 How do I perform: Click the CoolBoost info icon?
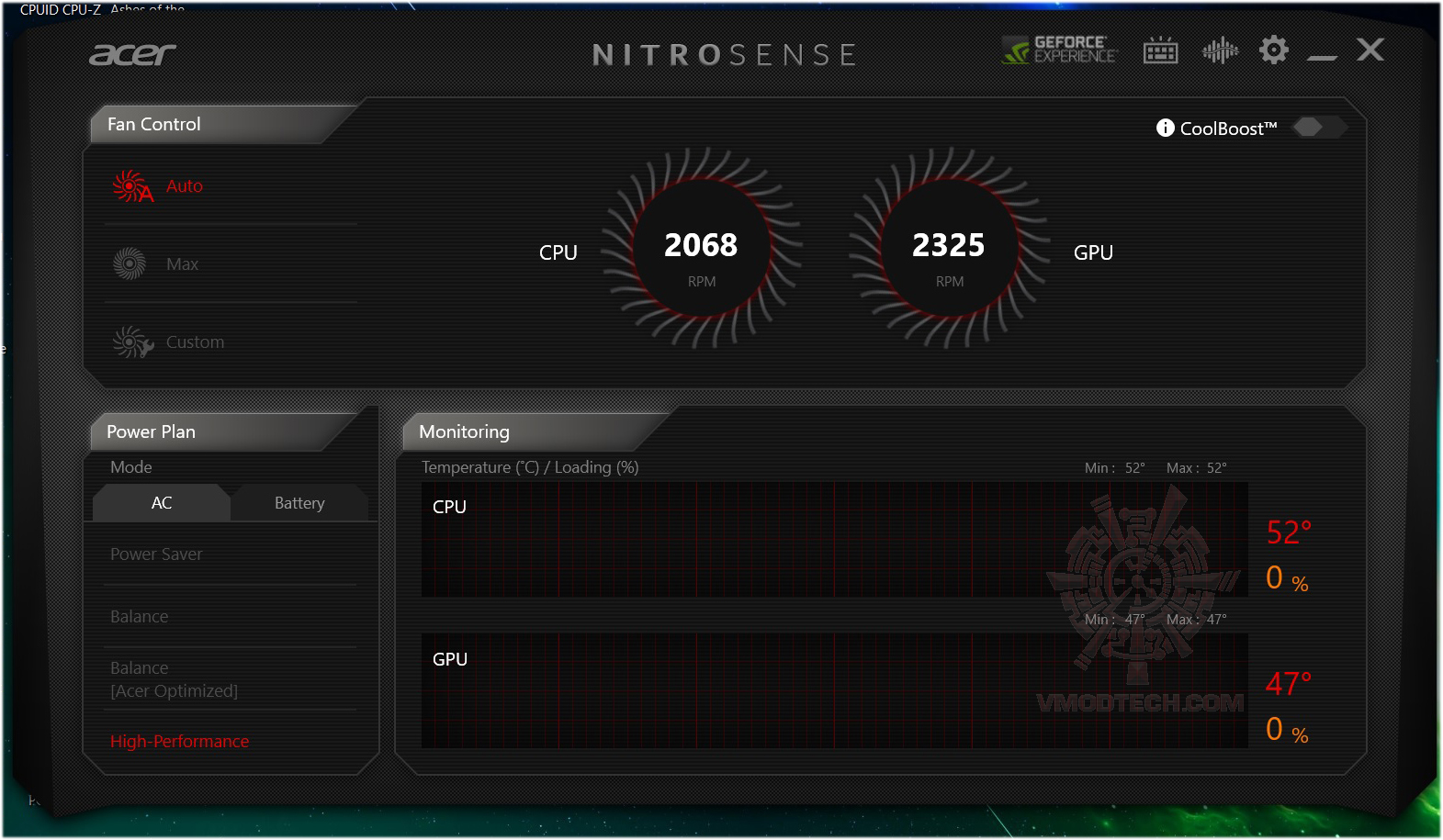click(x=1166, y=128)
